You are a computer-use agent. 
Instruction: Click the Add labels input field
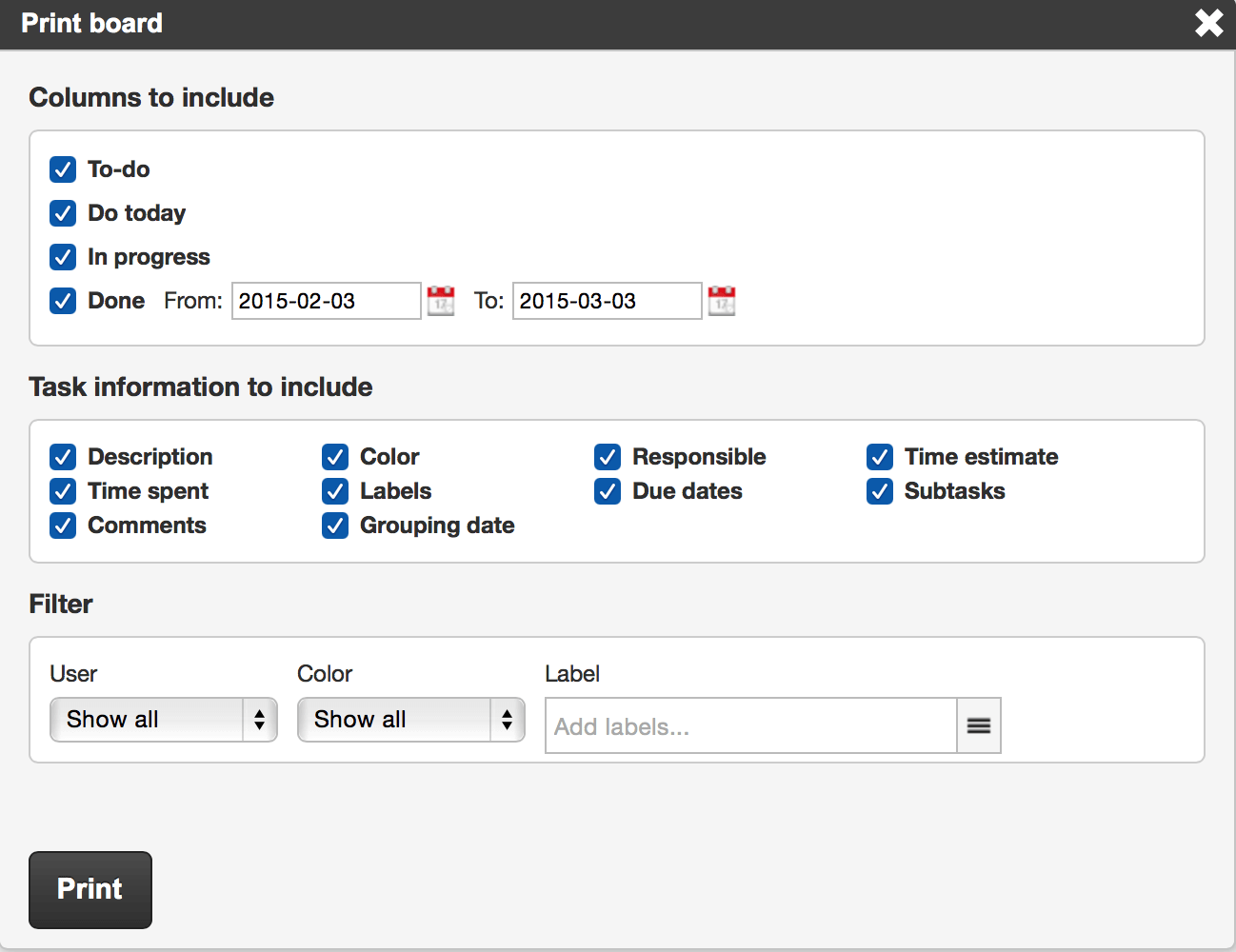pyautogui.click(x=751, y=725)
